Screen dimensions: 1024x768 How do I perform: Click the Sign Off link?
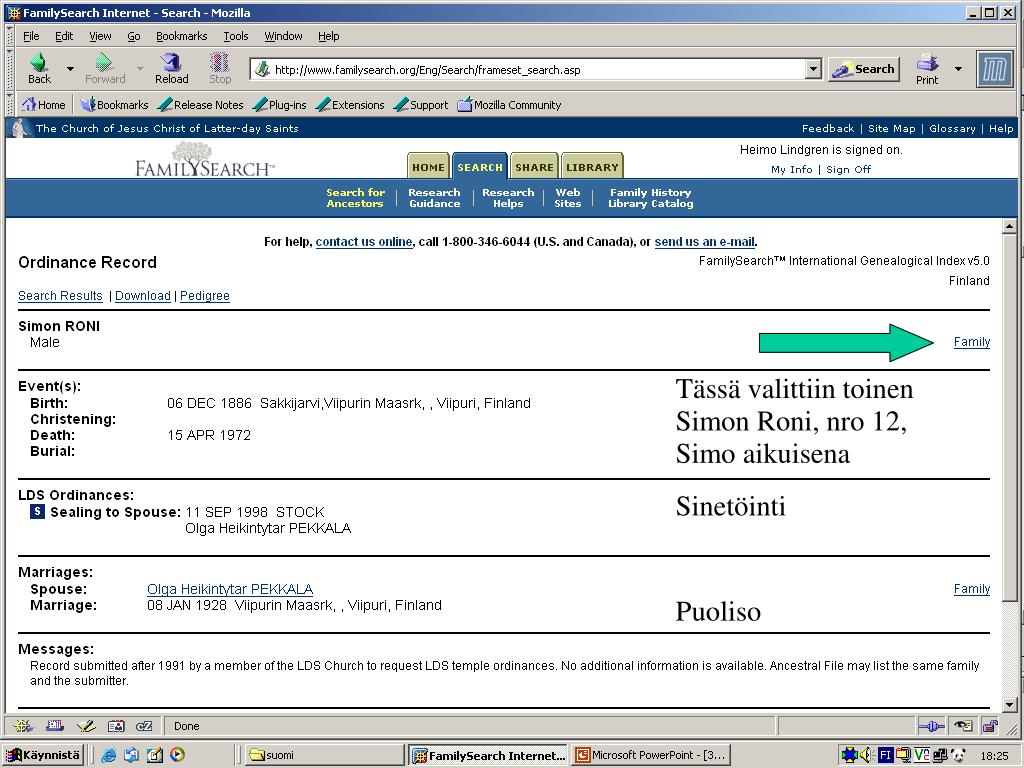tap(848, 169)
